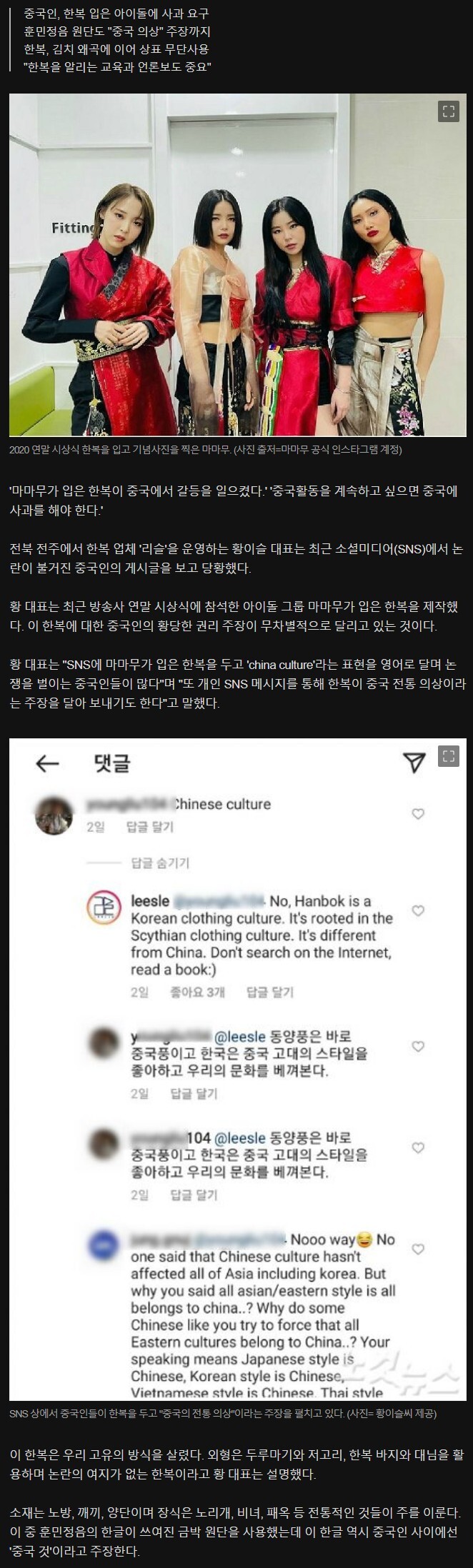Expand the comments screenshot image fullscreen
Screen dimensions: 473x1568
pos(448,756)
